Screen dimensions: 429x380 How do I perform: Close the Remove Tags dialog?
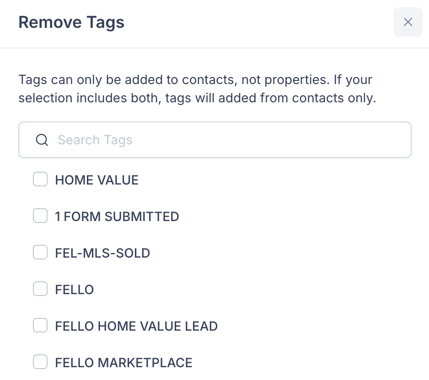(x=408, y=22)
